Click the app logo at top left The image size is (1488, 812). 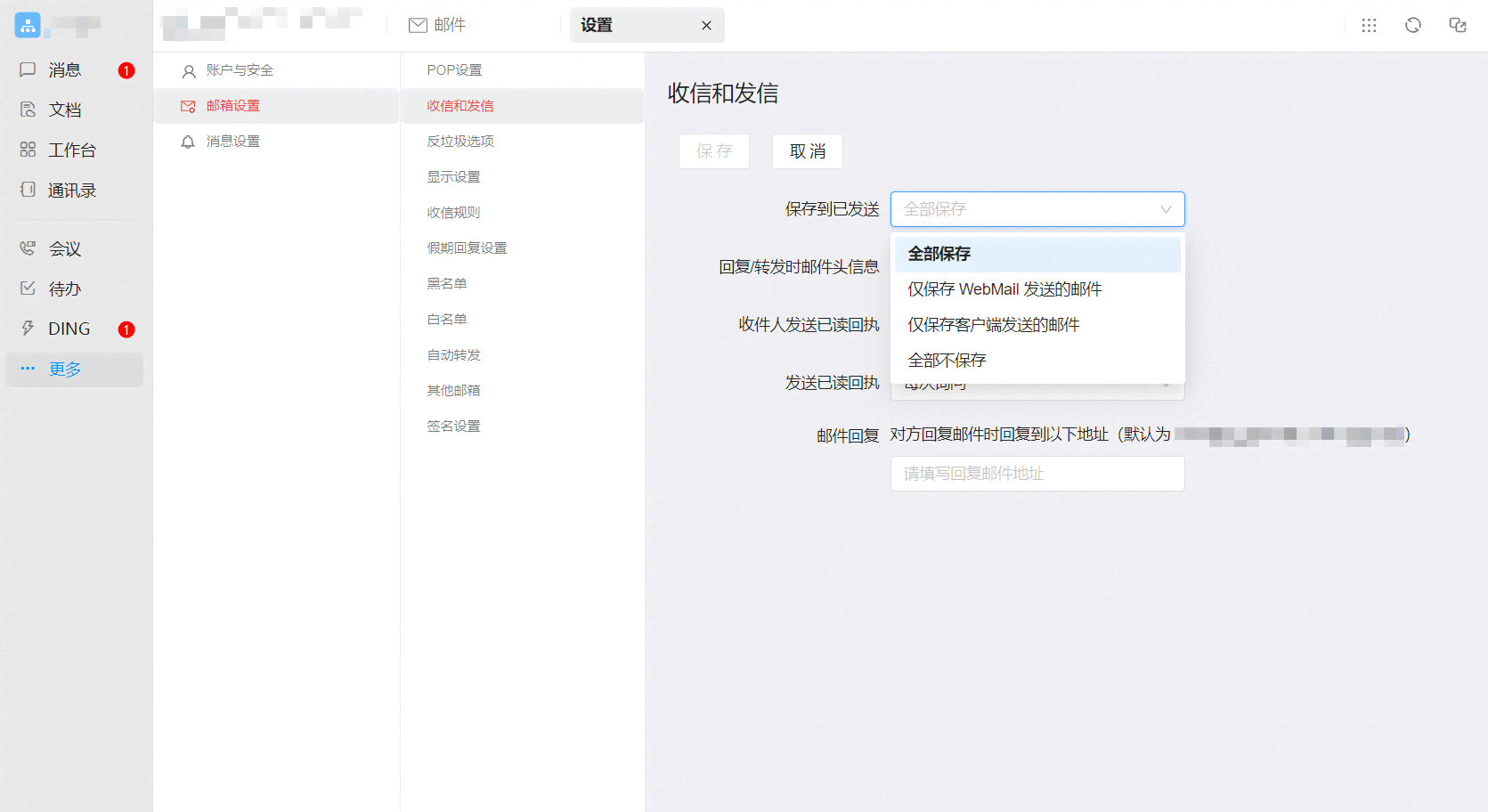[x=28, y=25]
